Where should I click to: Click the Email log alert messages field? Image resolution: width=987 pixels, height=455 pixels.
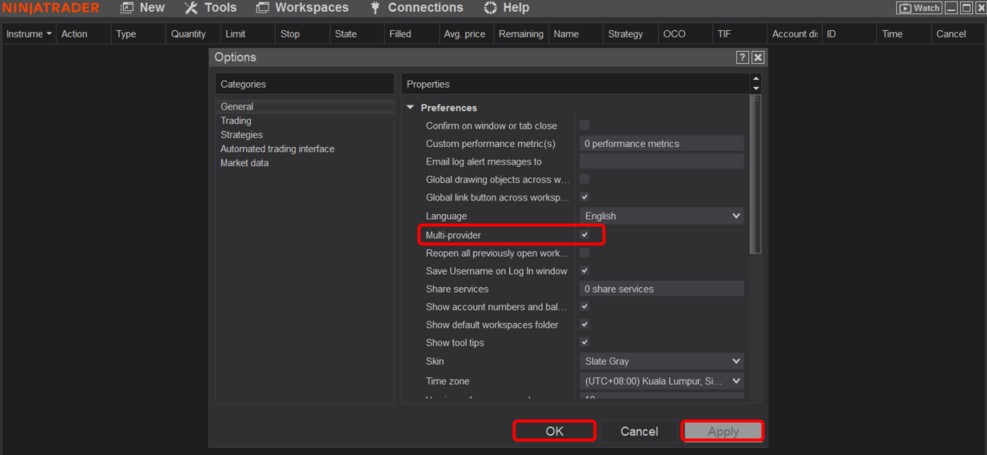coord(662,162)
